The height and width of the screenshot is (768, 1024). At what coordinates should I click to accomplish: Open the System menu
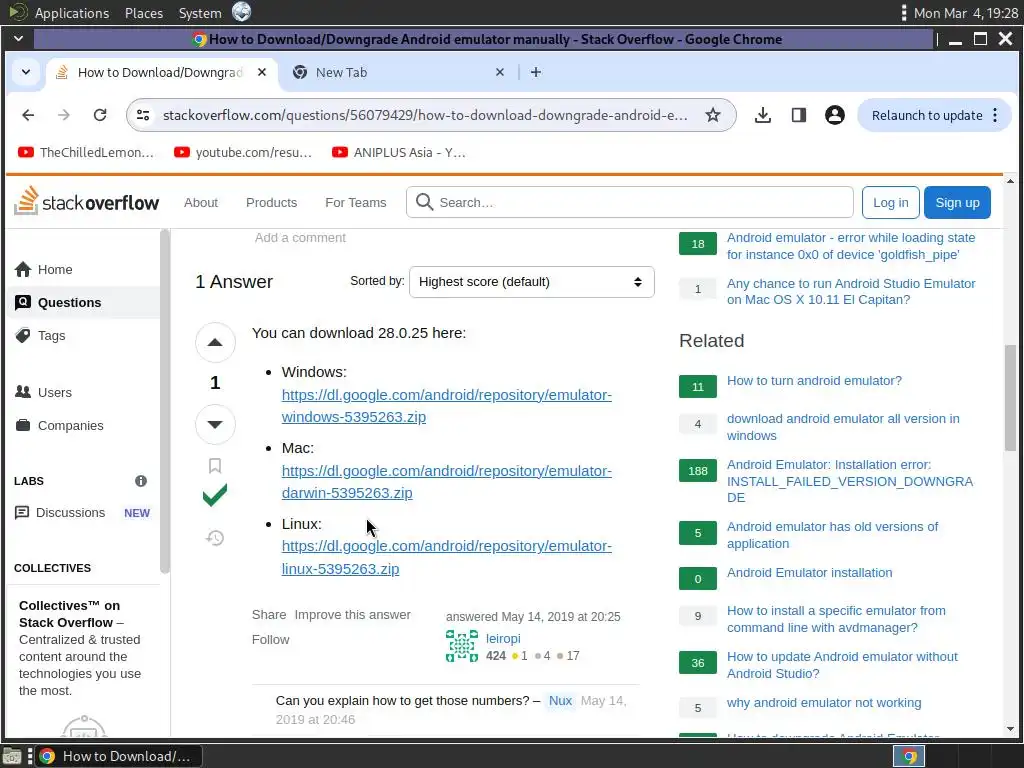click(x=200, y=13)
